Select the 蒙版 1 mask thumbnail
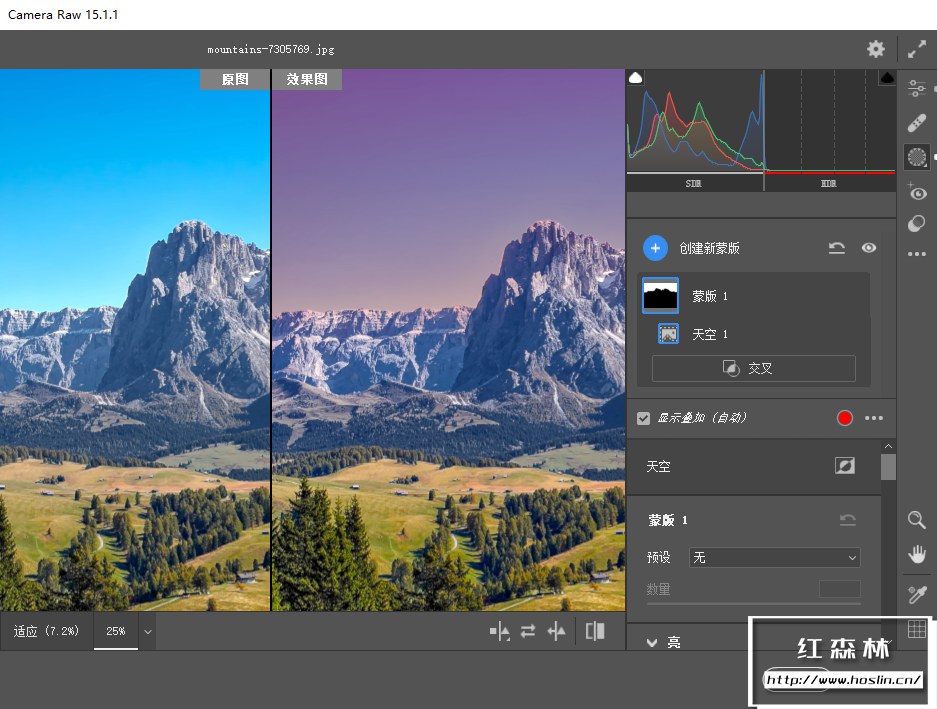The image size is (937, 709). [660, 296]
